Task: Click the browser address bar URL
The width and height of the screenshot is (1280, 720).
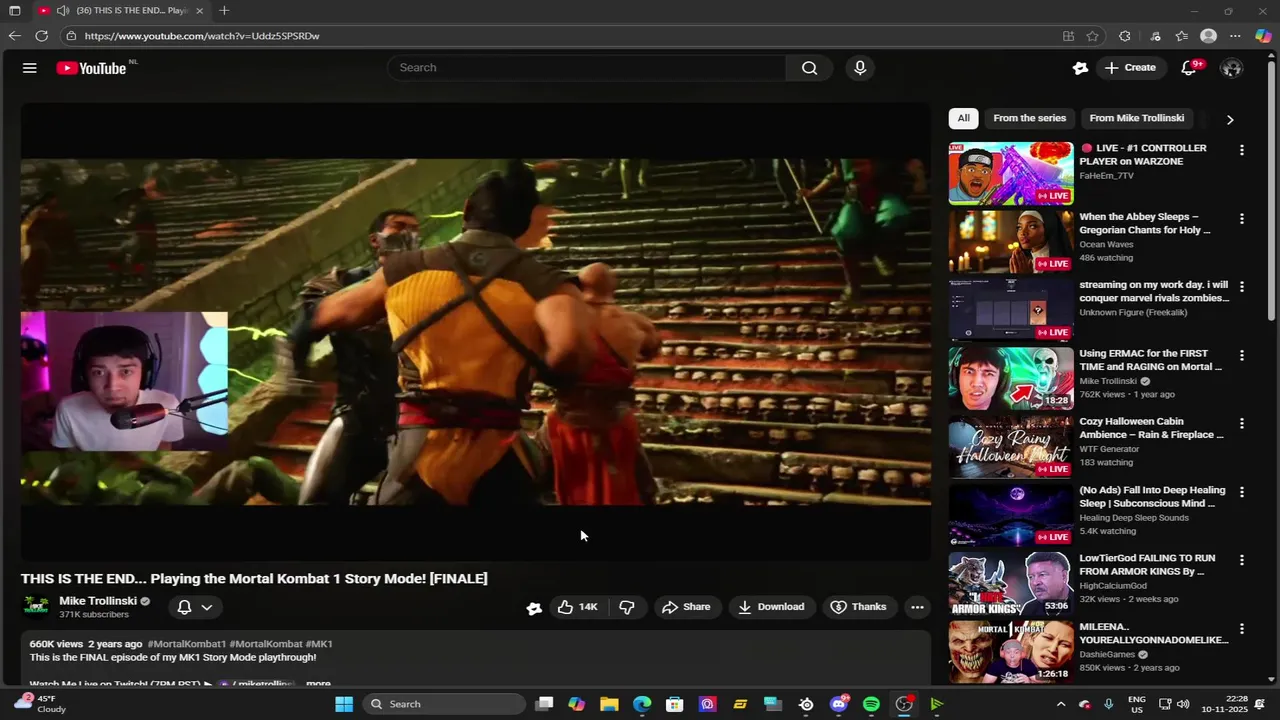Action: point(202,36)
